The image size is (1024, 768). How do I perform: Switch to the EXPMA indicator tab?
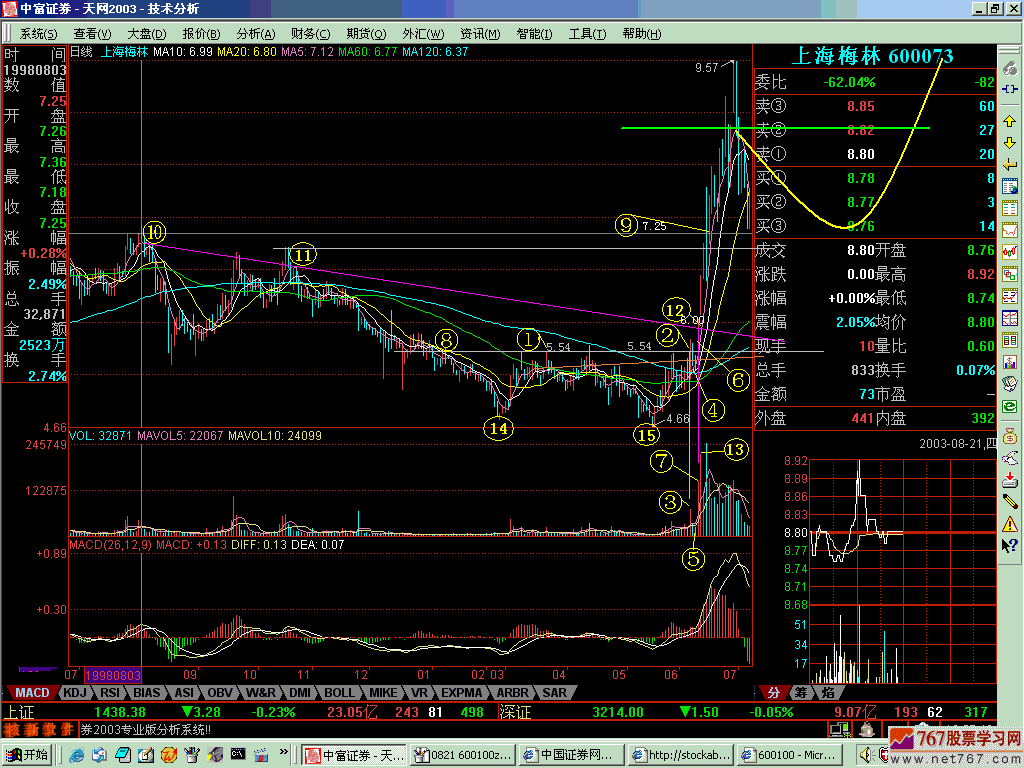coord(463,692)
